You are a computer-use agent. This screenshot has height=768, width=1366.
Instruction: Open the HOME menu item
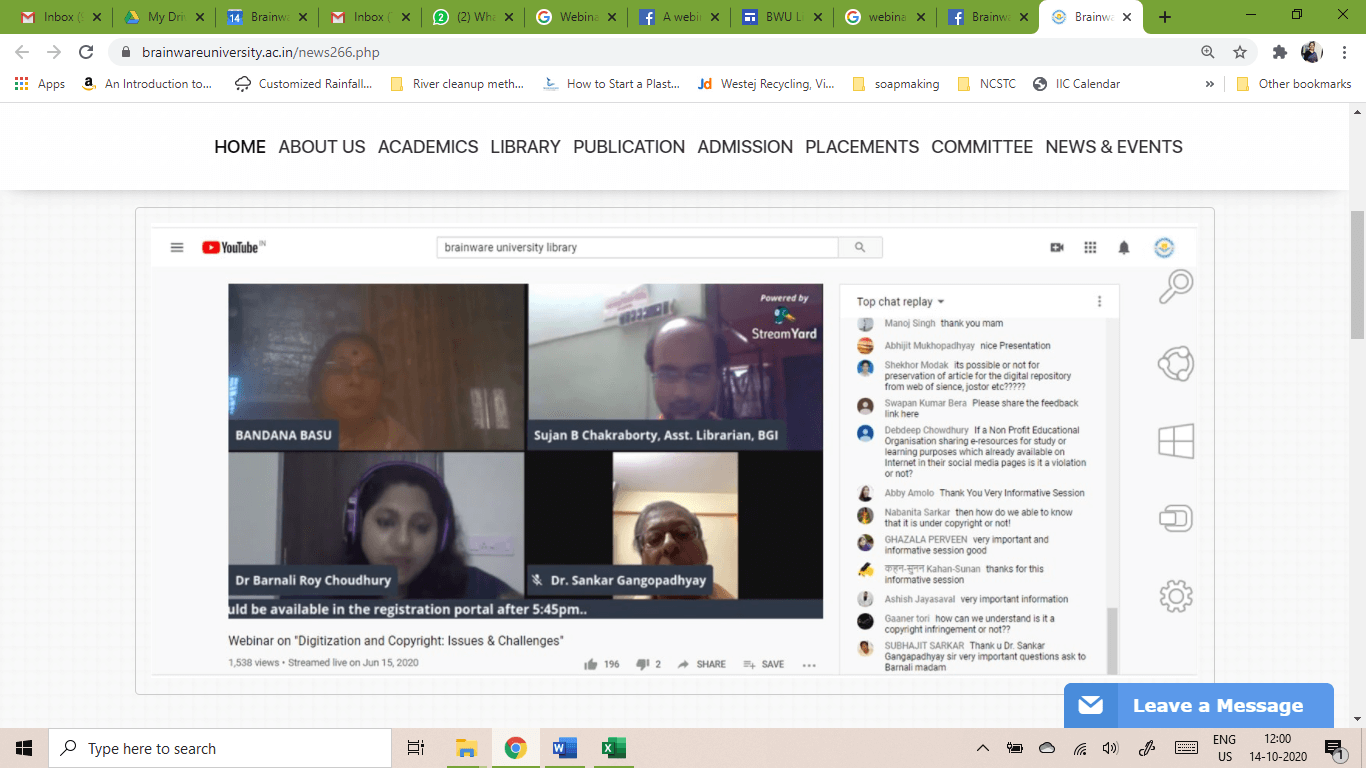pyautogui.click(x=240, y=147)
